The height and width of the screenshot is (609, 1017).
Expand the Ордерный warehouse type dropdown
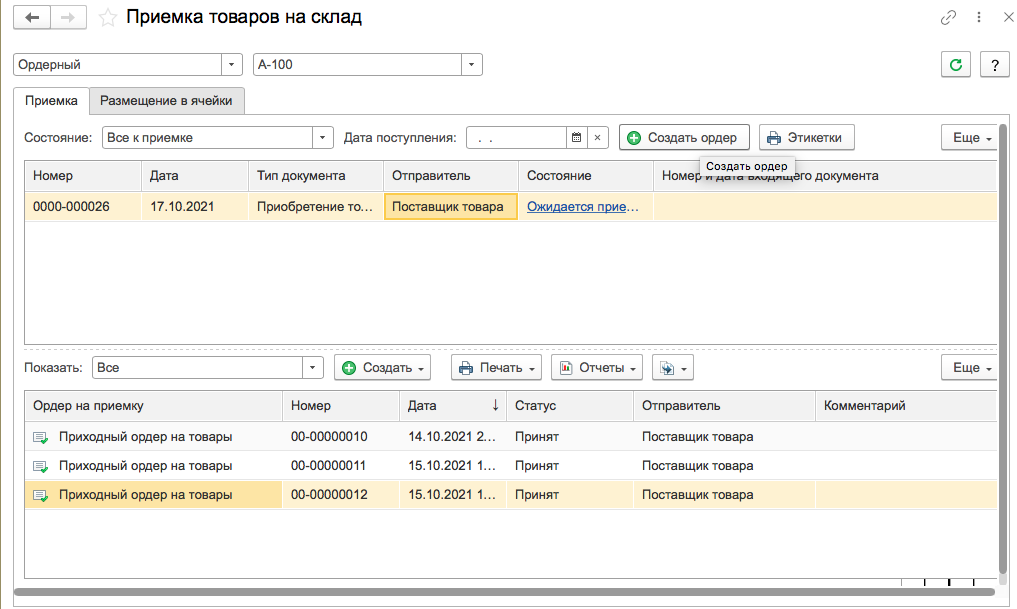point(232,65)
